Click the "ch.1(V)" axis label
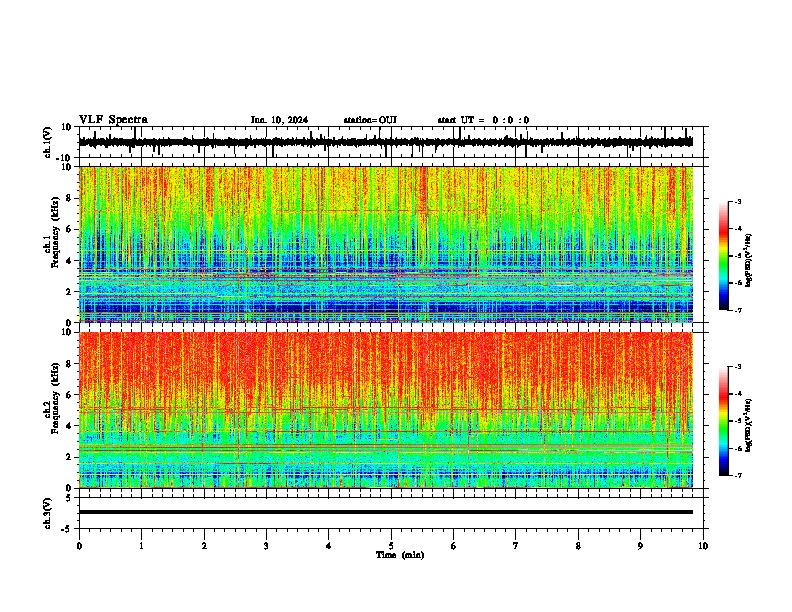 click(x=48, y=142)
